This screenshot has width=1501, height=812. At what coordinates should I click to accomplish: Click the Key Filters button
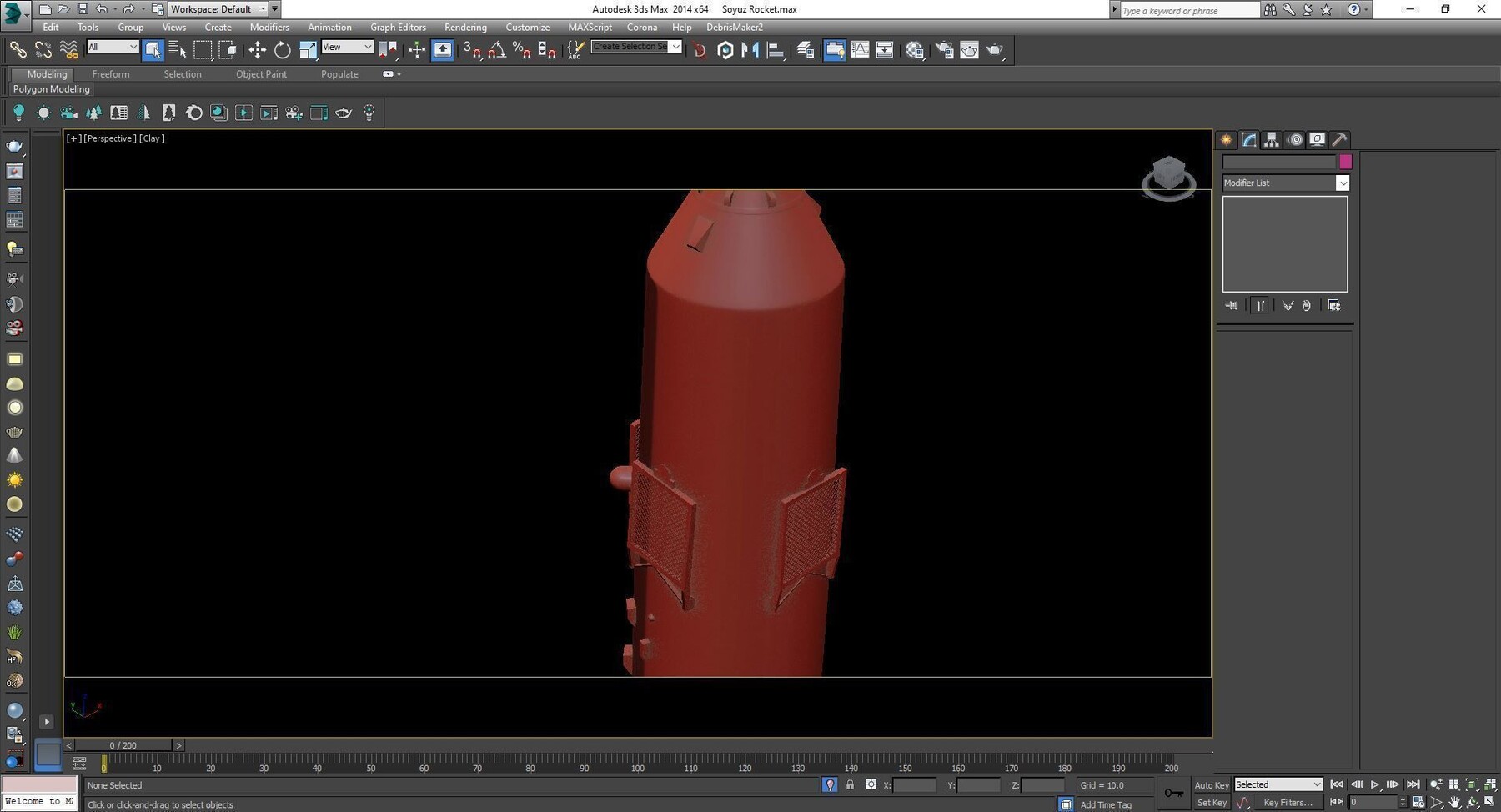point(1288,803)
